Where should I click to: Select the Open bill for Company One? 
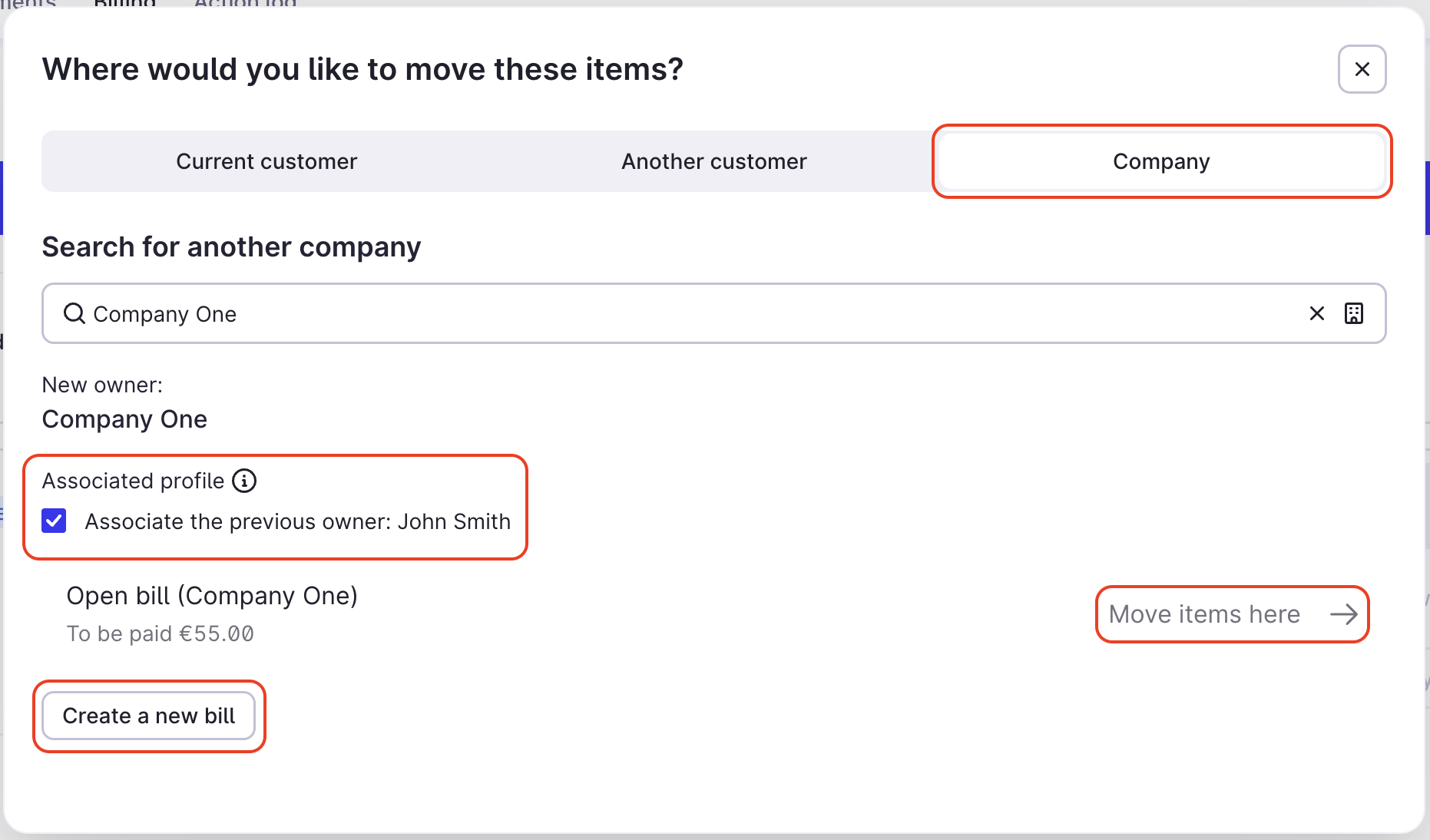click(x=213, y=596)
